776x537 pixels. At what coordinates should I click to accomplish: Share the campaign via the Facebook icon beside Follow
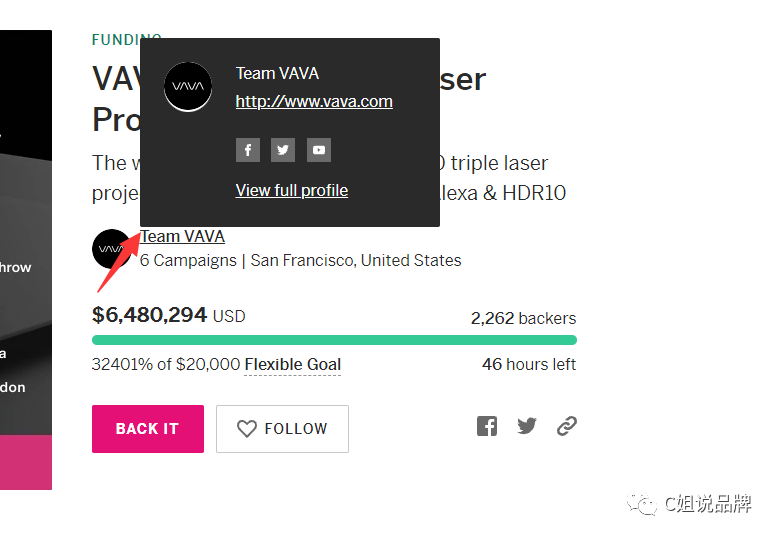pos(487,426)
